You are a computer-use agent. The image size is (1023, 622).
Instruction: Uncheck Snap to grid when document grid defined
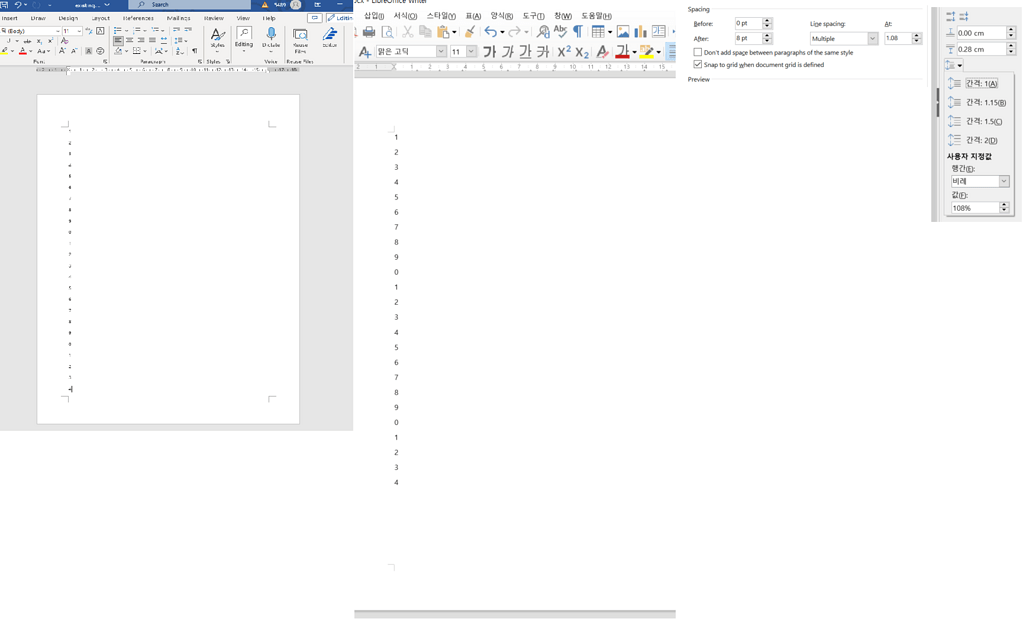(698, 65)
